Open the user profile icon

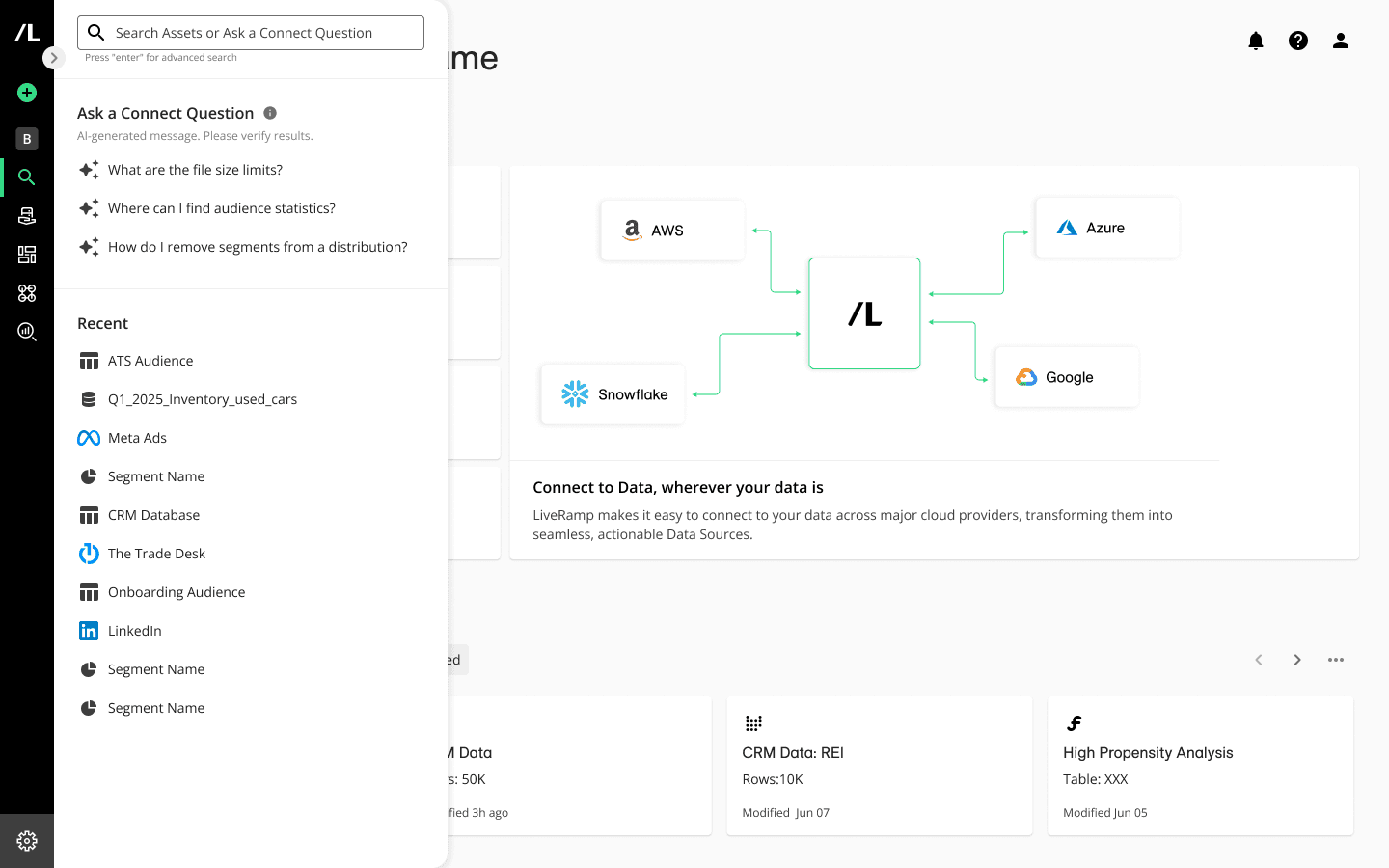[1341, 41]
